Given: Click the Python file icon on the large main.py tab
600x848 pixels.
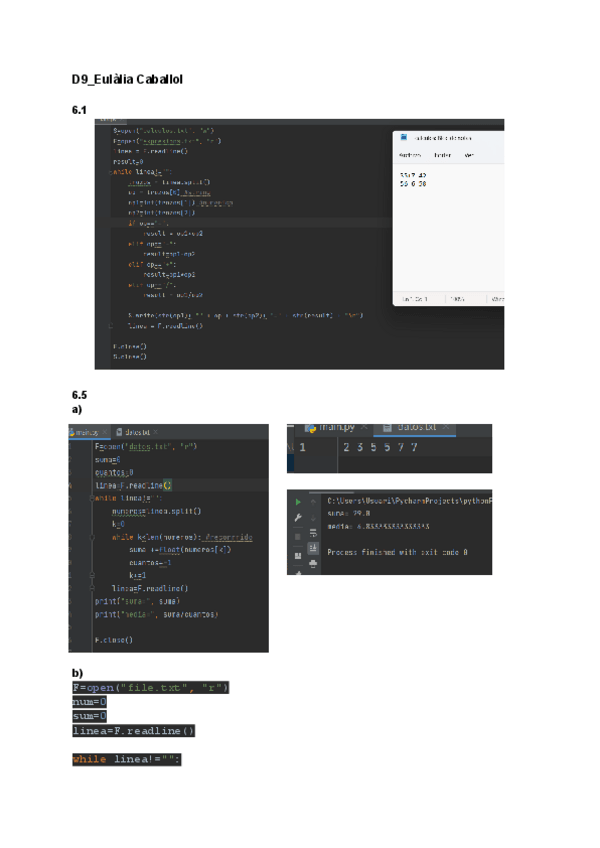Looking at the screenshot, I should pyautogui.click(x=310, y=428).
